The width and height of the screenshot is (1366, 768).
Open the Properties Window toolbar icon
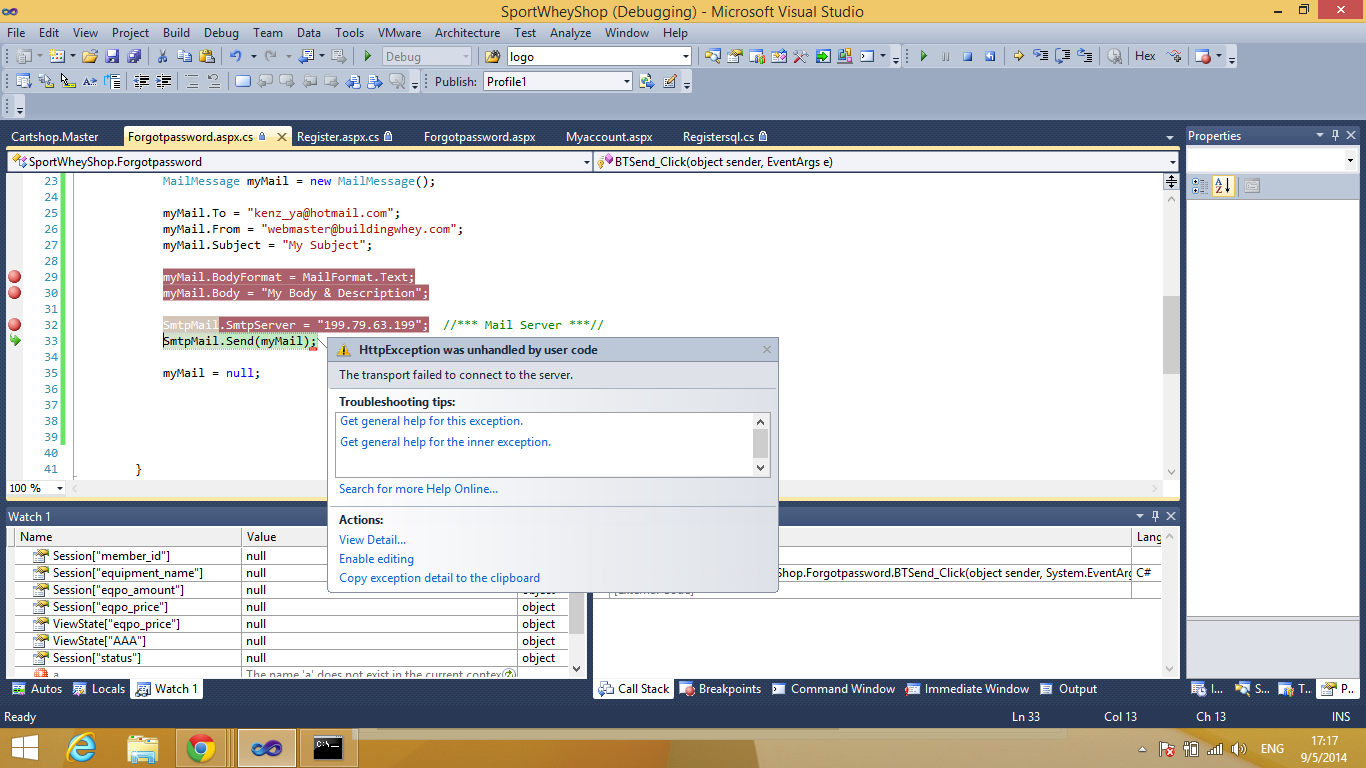tap(735, 57)
